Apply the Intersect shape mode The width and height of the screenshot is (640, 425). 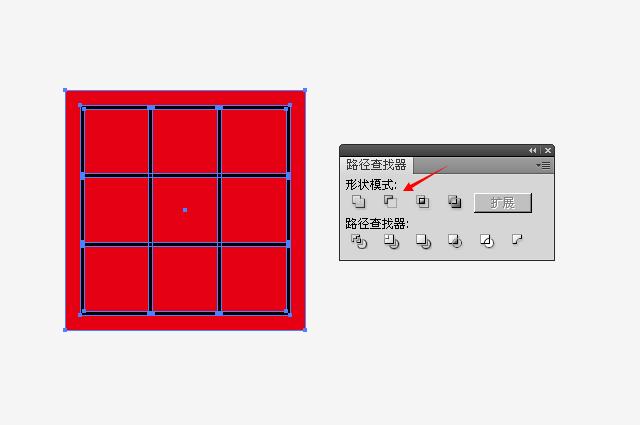422,202
